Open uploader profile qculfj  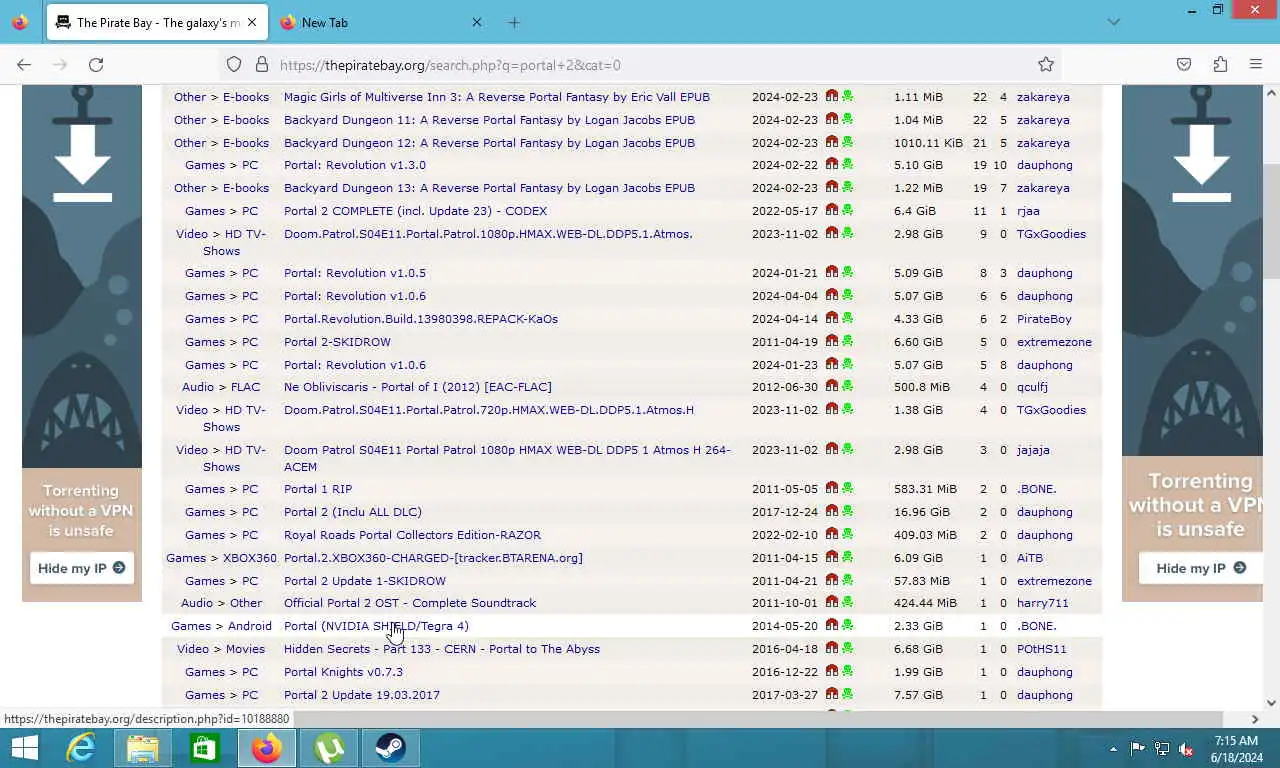1033,387
